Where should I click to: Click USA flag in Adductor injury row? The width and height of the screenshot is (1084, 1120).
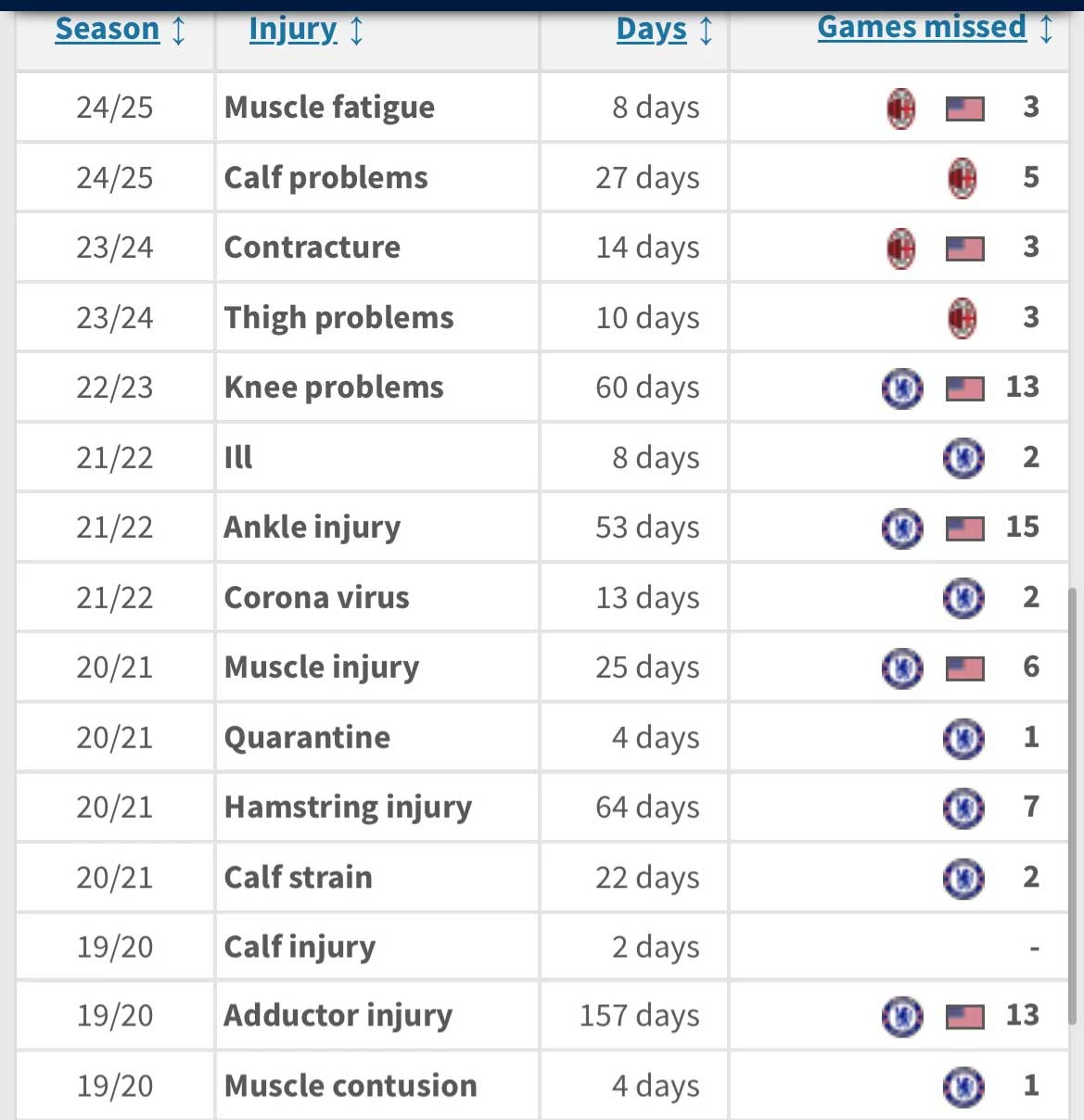click(x=964, y=1017)
